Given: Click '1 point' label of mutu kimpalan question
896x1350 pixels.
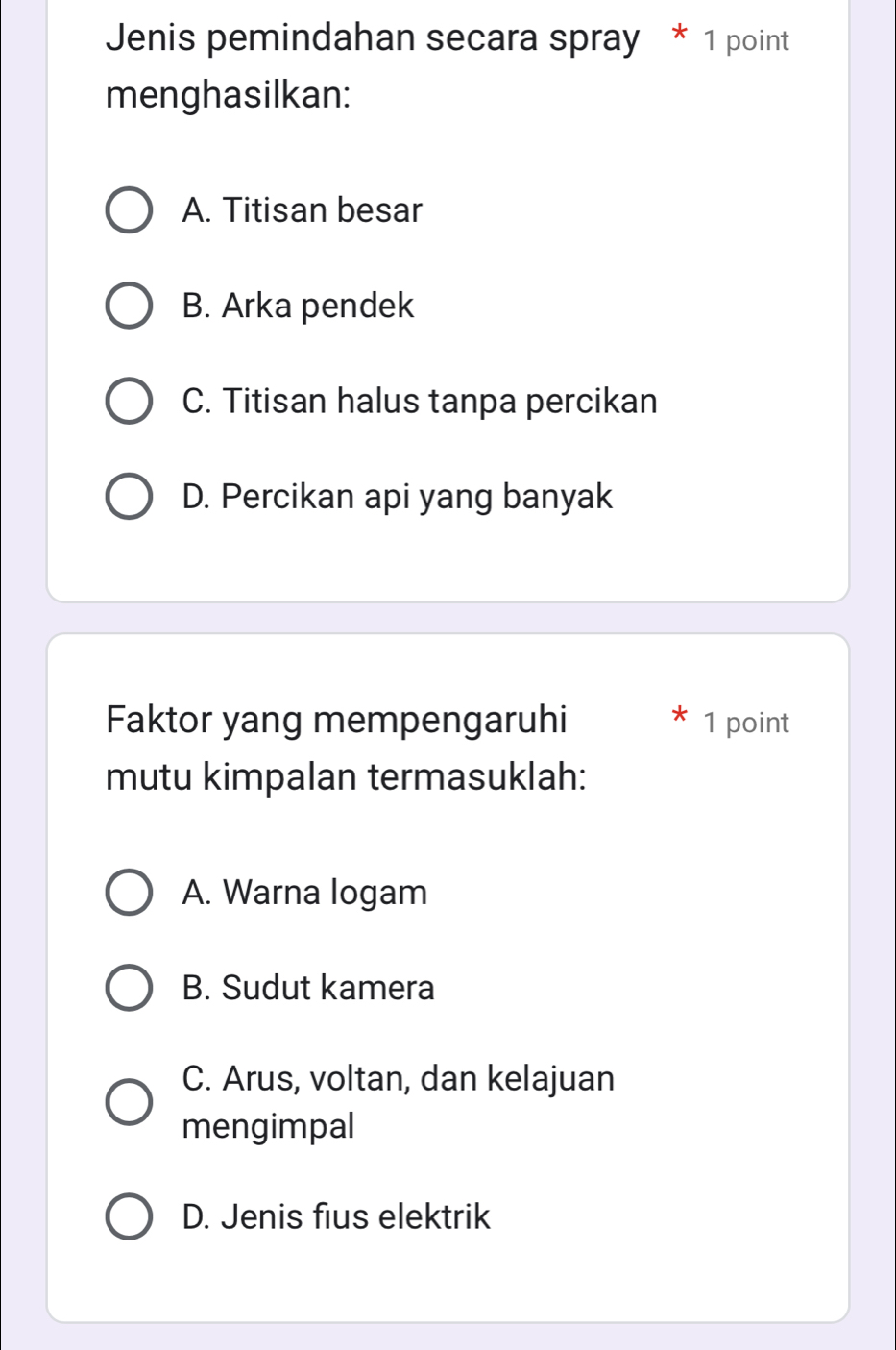Looking at the screenshot, I should click(x=745, y=724).
